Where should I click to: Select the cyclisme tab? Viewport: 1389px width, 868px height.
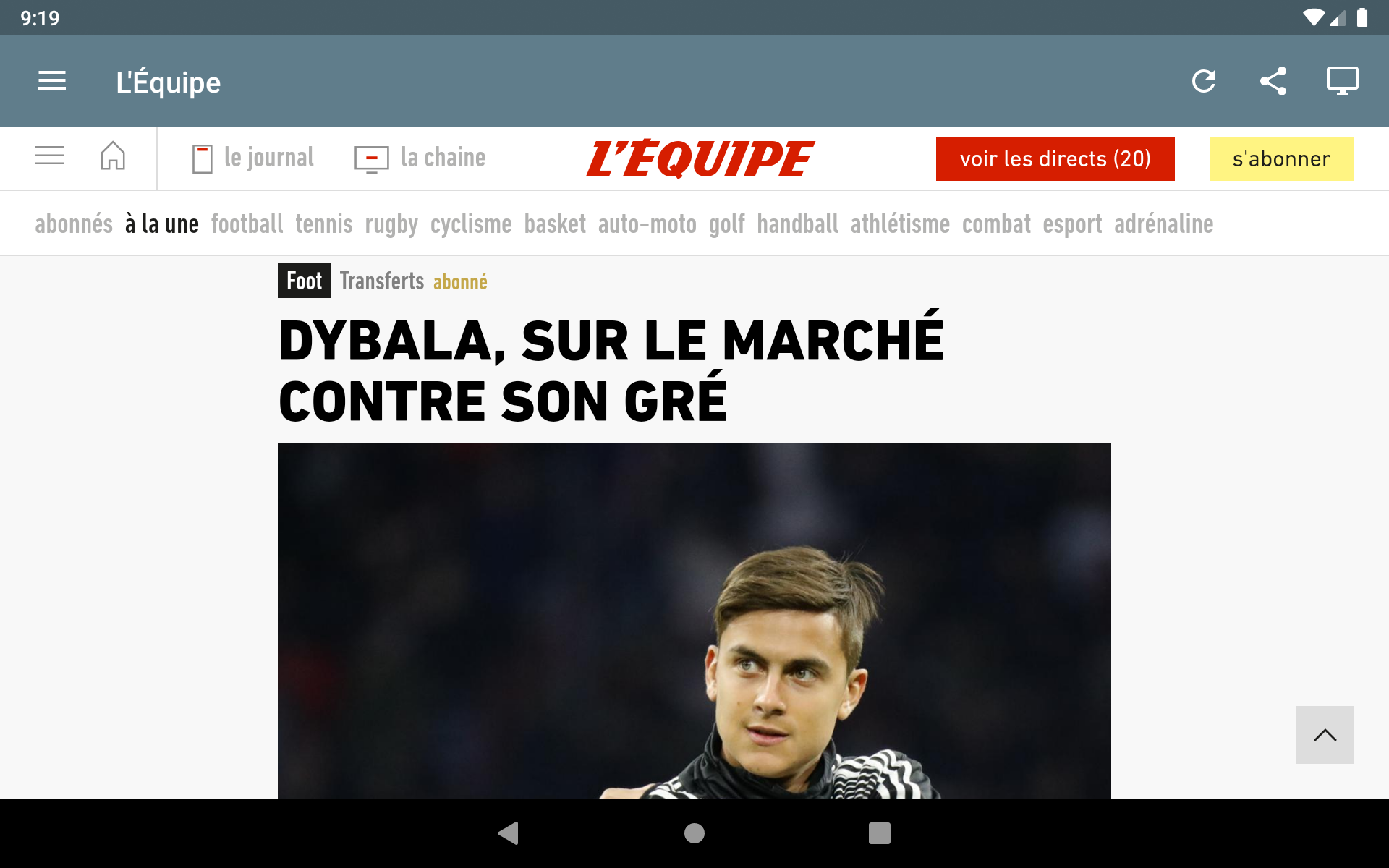[x=471, y=224]
